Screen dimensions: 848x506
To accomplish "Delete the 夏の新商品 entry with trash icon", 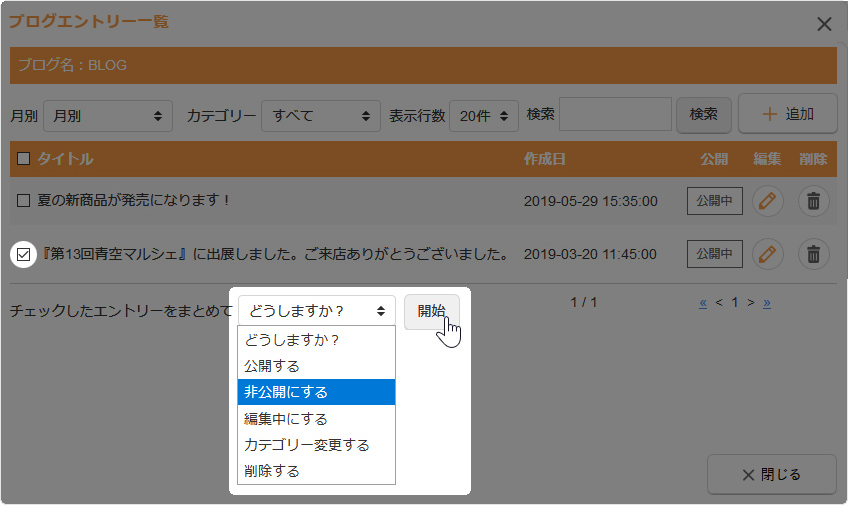I will click(x=813, y=201).
